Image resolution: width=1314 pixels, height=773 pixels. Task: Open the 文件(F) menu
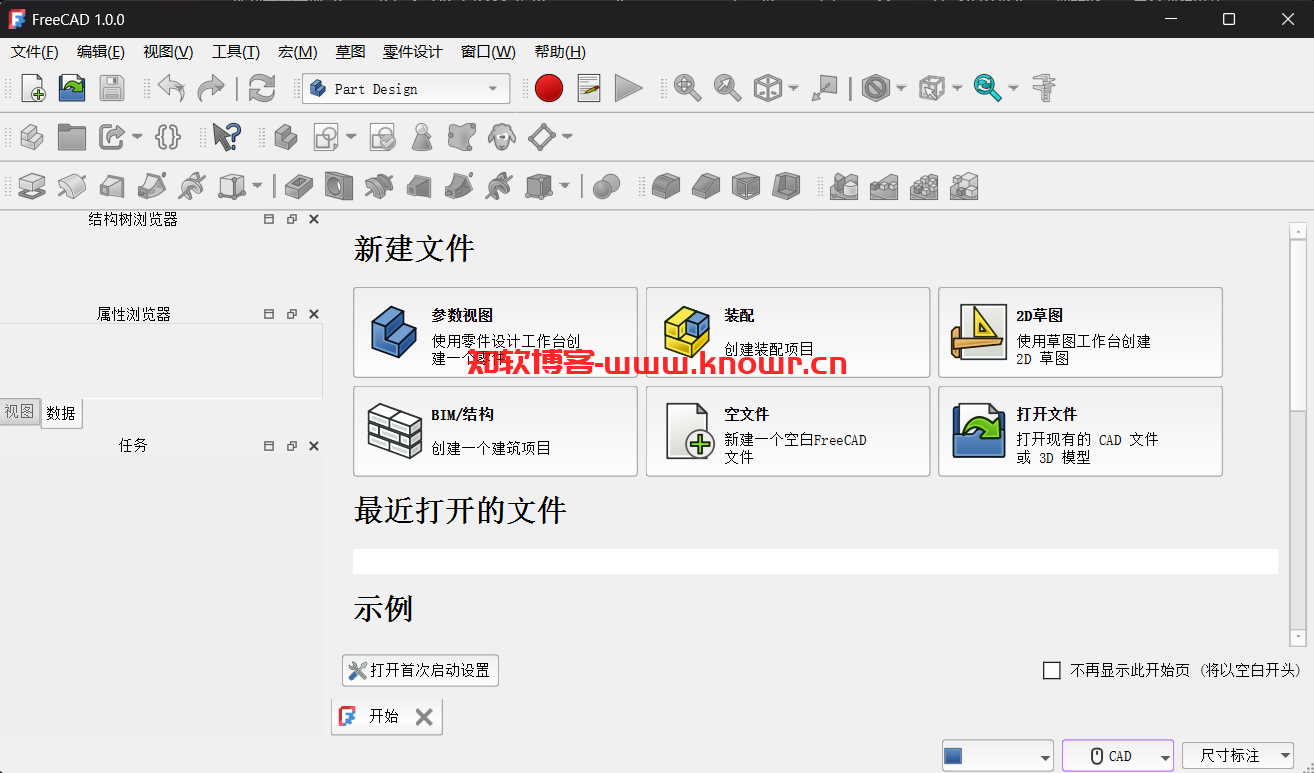pos(35,52)
